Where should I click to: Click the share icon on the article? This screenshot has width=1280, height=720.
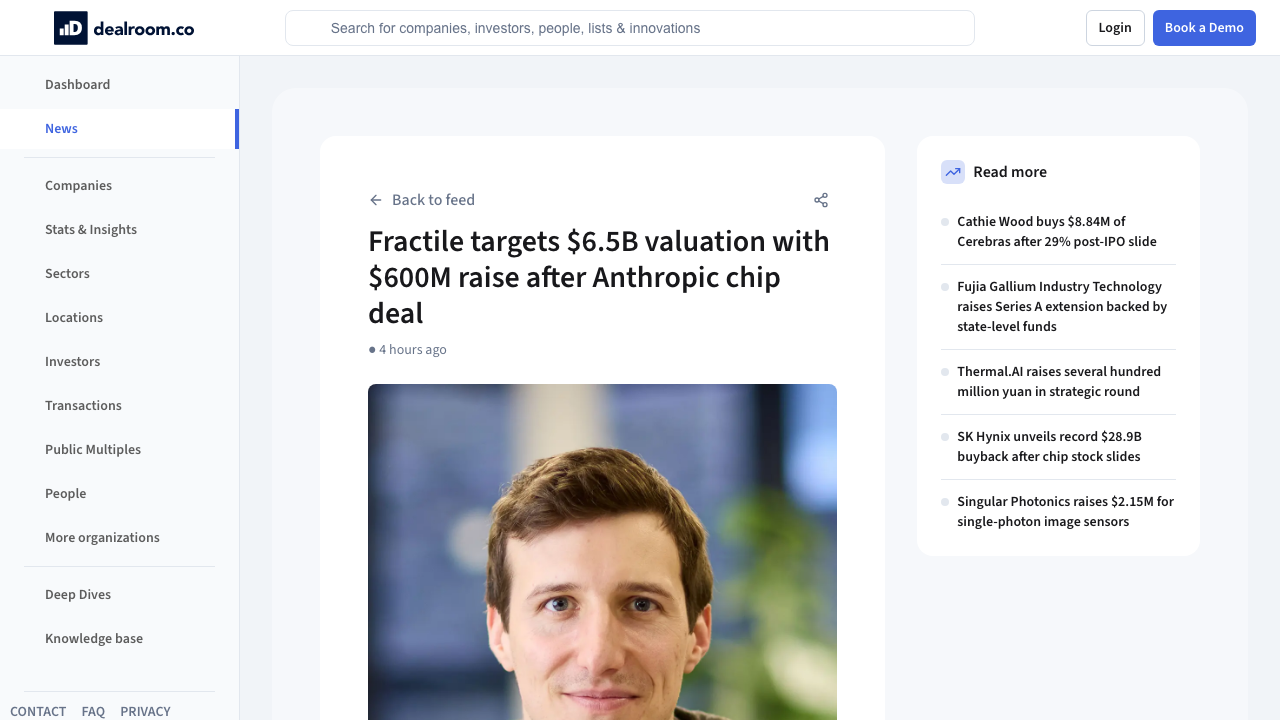tap(821, 200)
